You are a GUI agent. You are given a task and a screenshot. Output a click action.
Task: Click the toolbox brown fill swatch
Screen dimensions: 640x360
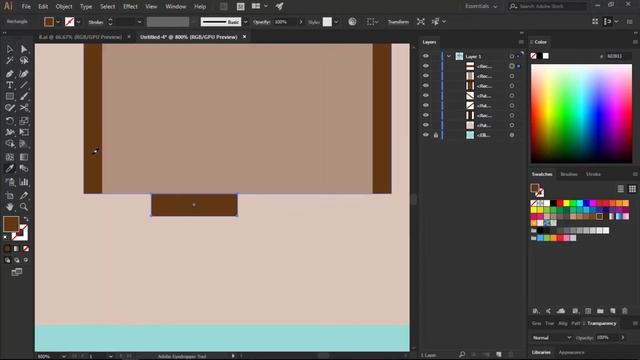click(11, 224)
